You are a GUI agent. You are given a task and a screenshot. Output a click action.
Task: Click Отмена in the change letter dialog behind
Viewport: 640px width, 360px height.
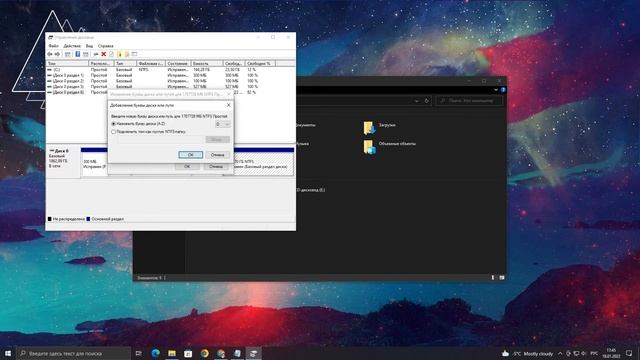point(216,167)
